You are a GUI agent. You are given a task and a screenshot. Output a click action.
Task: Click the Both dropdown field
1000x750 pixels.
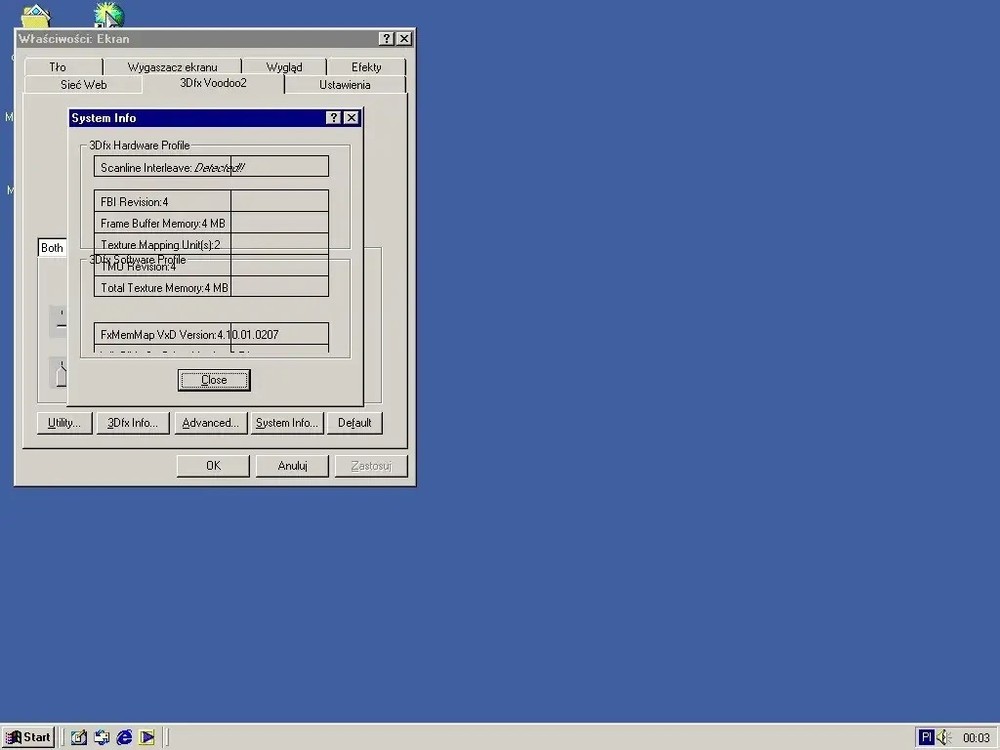[x=52, y=247]
